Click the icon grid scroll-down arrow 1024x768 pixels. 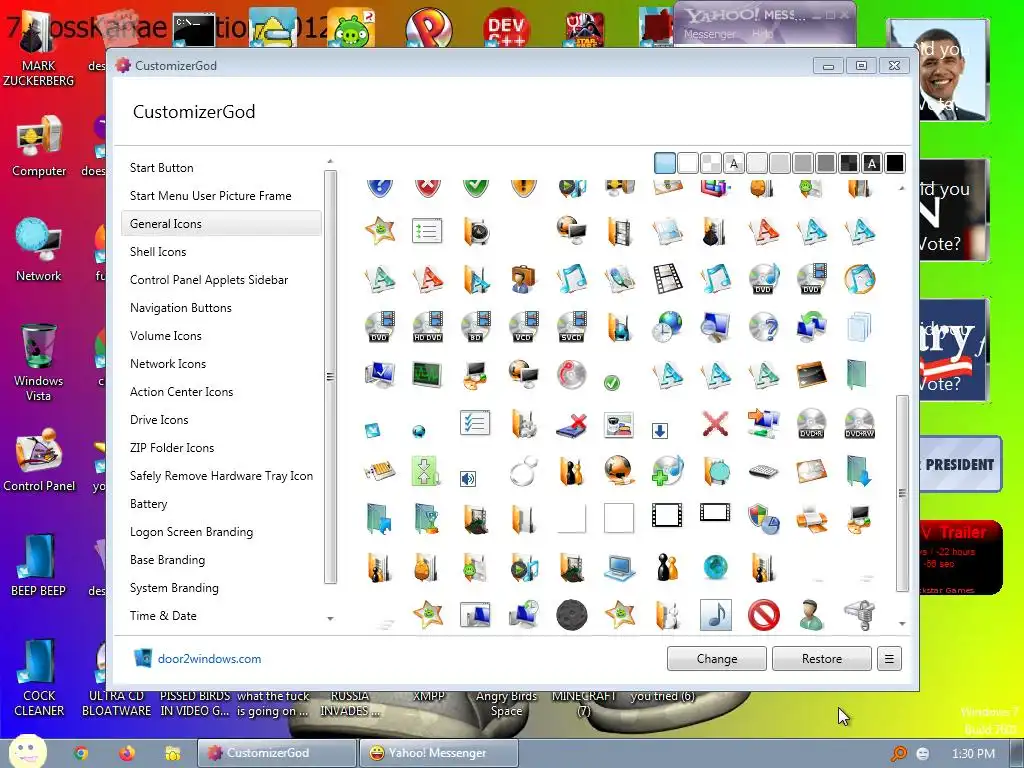pos(902,624)
